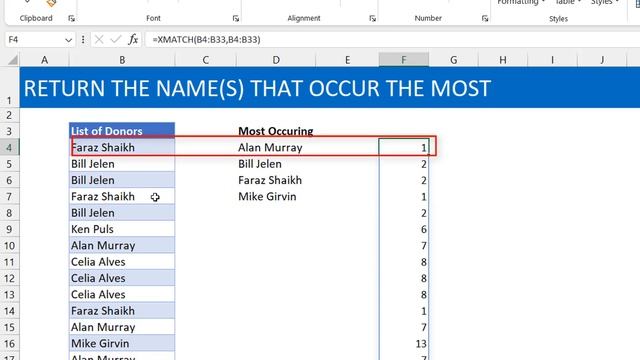Select cell B14 with Faraz Shaikh
The width and height of the screenshot is (640, 360).
pos(122,311)
